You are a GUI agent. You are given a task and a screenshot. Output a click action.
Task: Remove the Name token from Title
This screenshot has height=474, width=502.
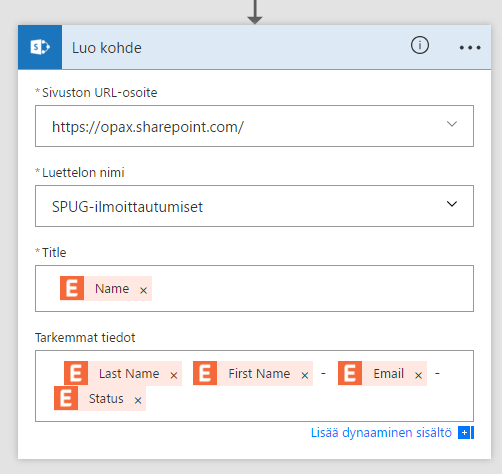143,291
